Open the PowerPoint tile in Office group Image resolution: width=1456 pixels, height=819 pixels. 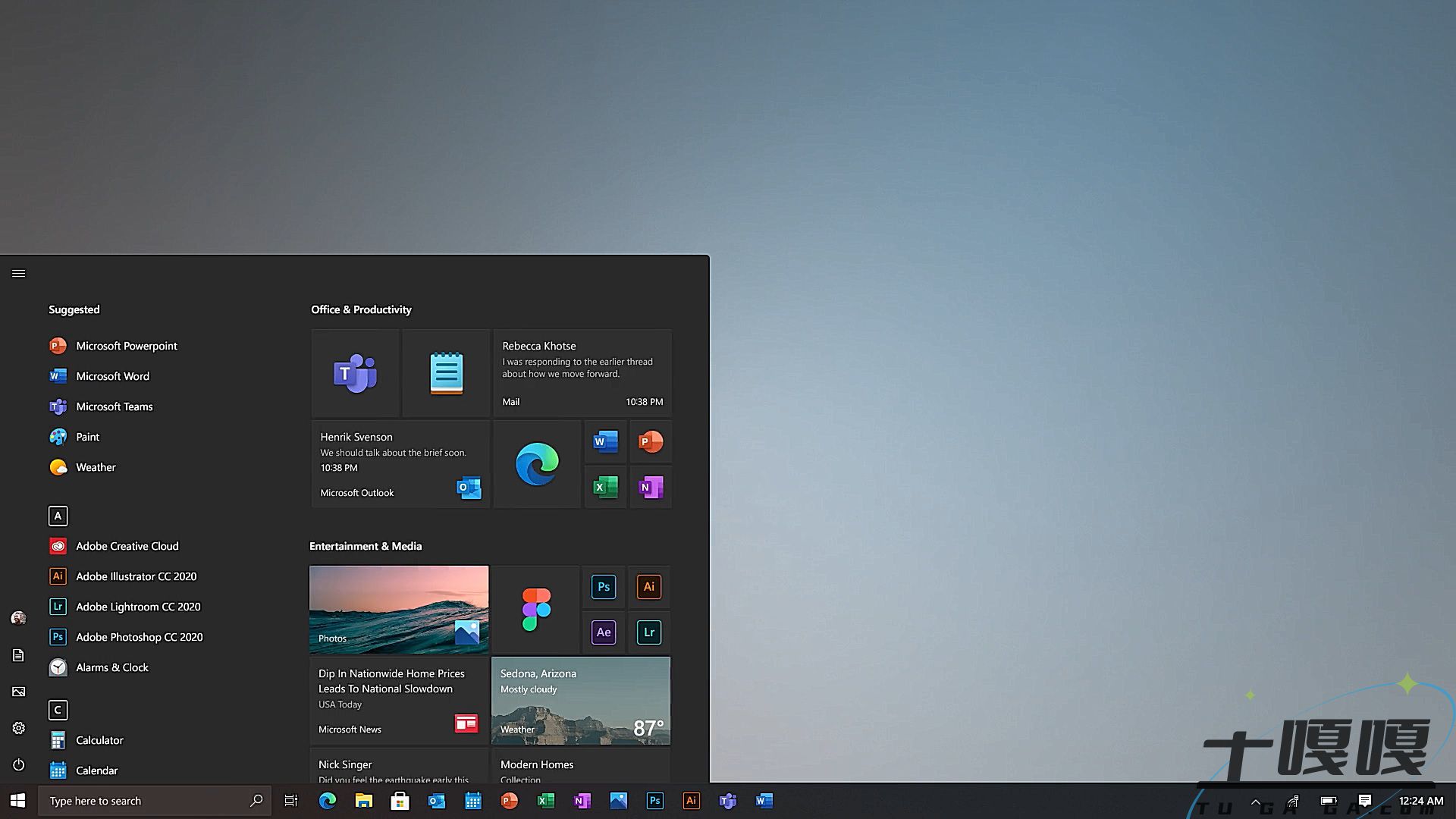pos(651,441)
